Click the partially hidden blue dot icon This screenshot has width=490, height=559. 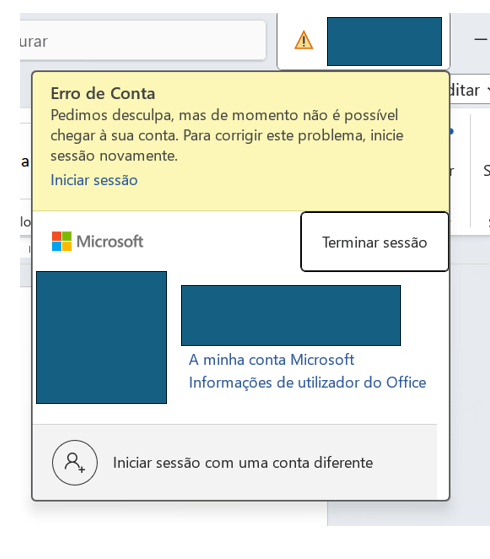point(452,132)
